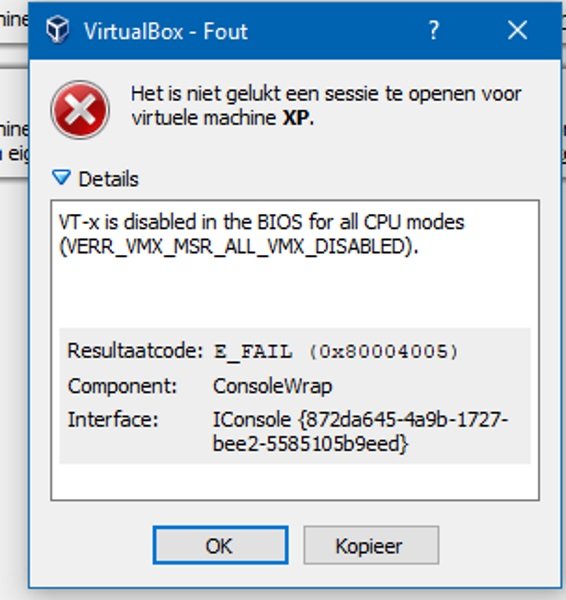Click the IConsole interface GUID text

[x=360, y=432]
